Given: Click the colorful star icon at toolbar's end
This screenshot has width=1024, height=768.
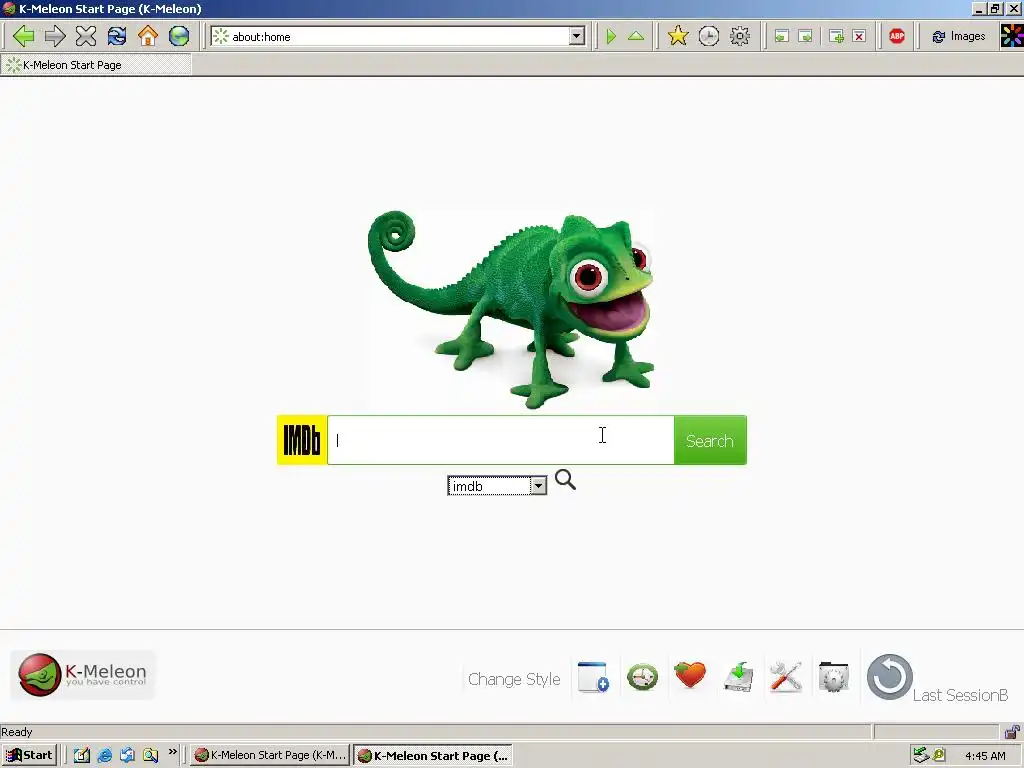Looking at the screenshot, I should point(1012,36).
